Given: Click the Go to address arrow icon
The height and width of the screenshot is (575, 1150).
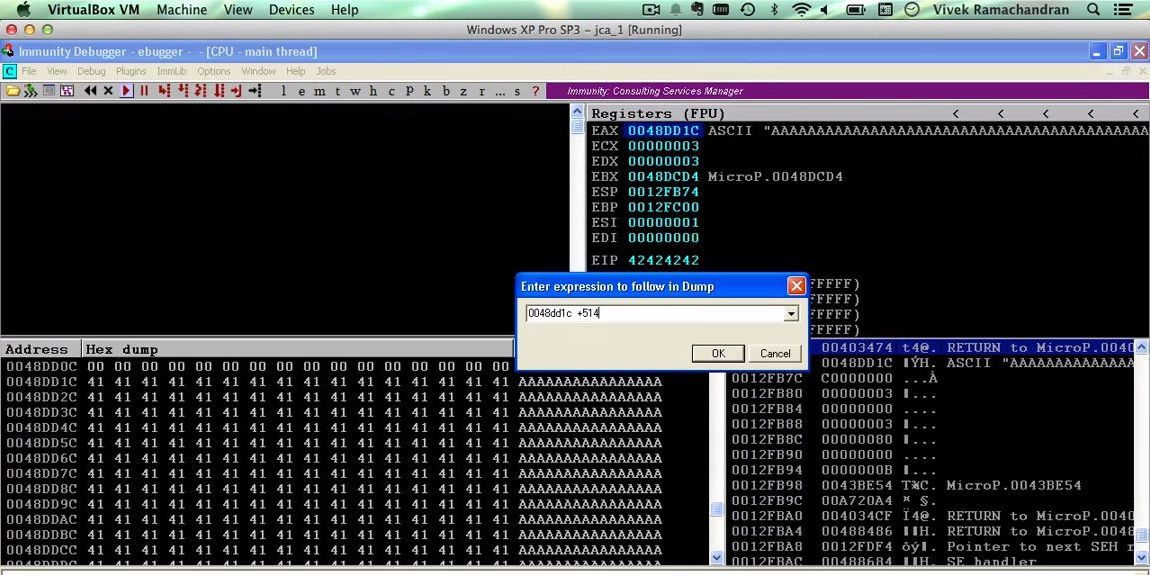Looking at the screenshot, I should 254,91.
